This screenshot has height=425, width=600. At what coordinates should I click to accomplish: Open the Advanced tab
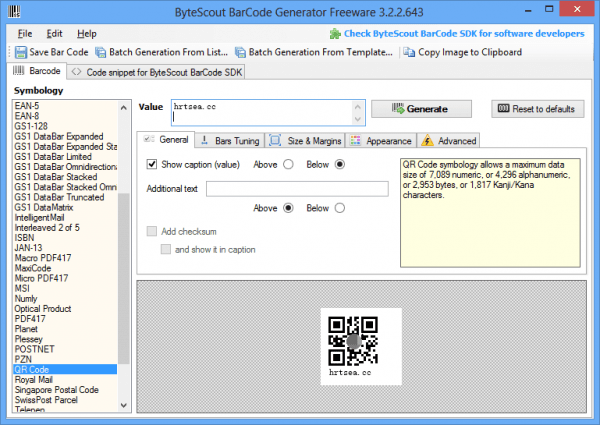[448, 141]
